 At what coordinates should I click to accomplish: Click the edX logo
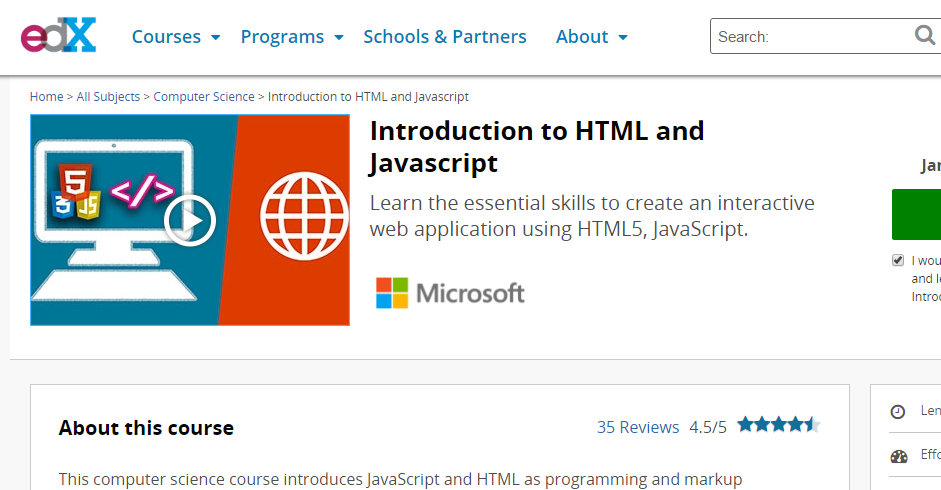[x=58, y=36]
